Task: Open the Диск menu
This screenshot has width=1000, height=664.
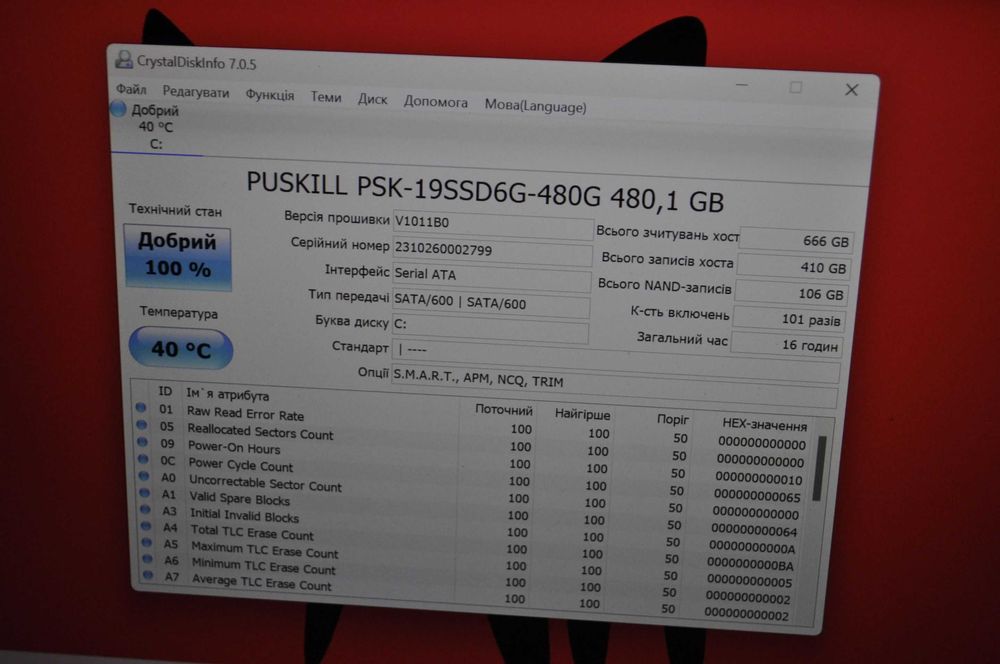Action: (372, 99)
